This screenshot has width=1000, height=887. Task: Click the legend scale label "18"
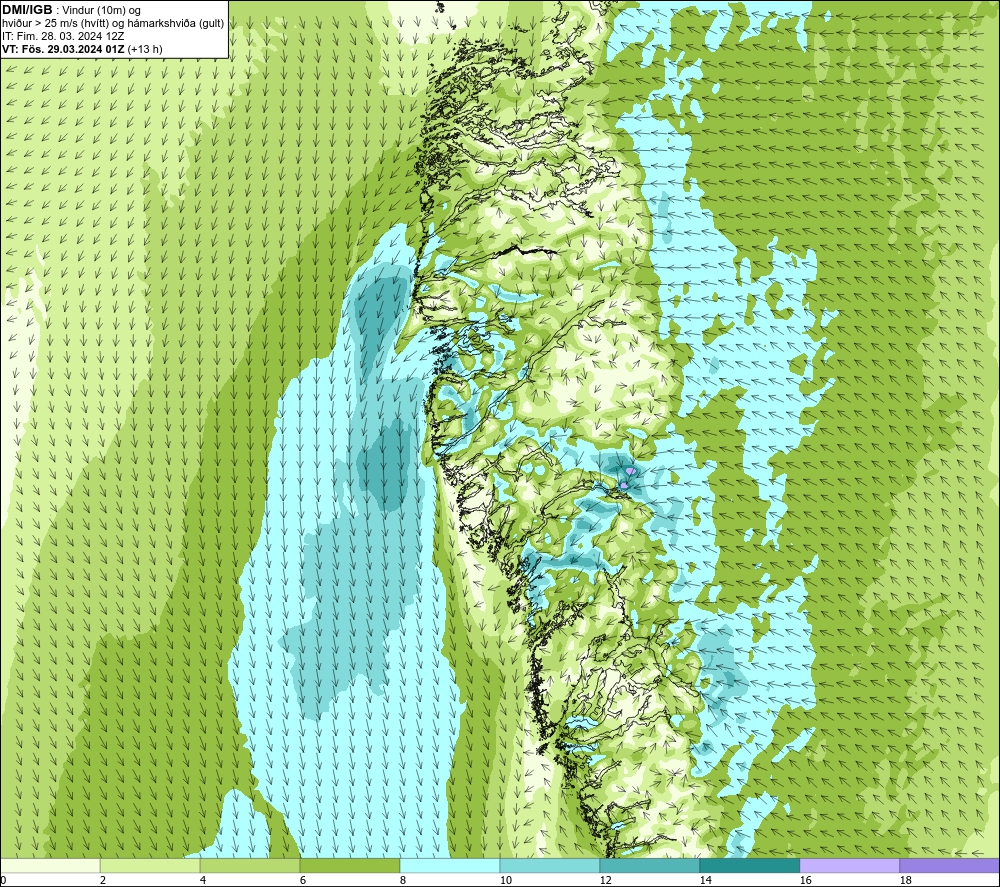(906, 881)
